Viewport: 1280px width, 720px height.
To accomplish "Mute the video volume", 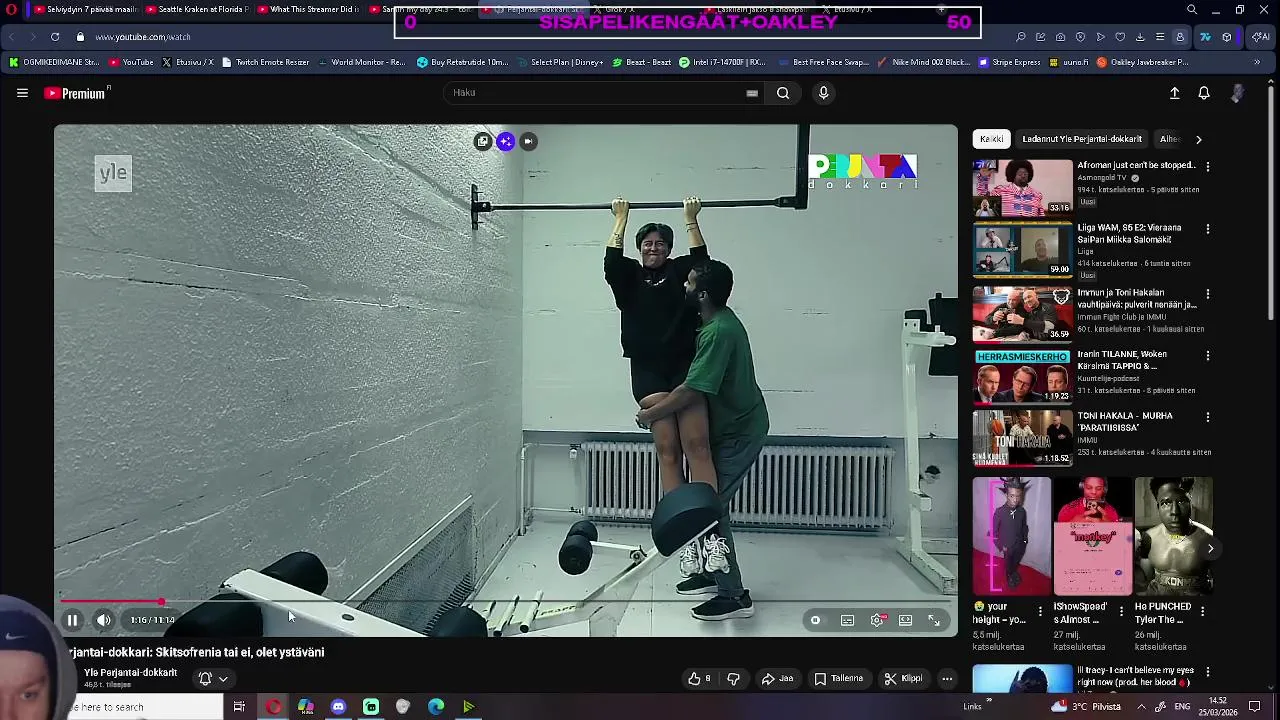I will [104, 620].
